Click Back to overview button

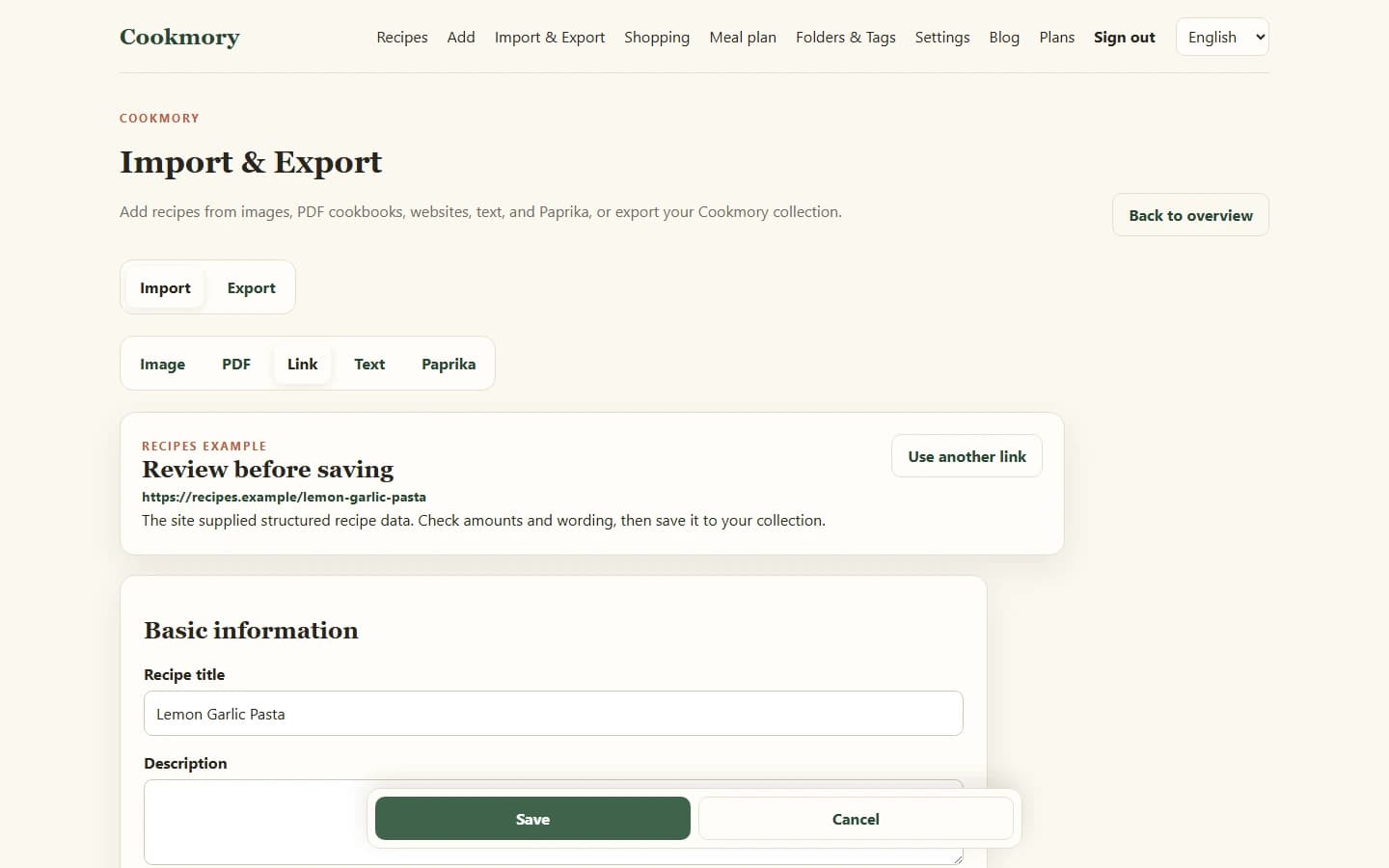tap(1190, 215)
